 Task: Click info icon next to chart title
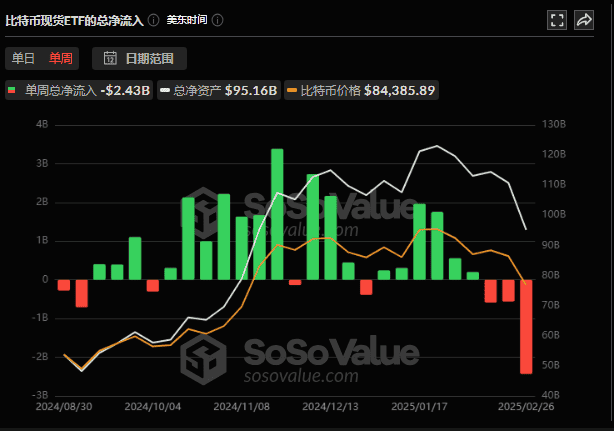[x=153, y=20]
